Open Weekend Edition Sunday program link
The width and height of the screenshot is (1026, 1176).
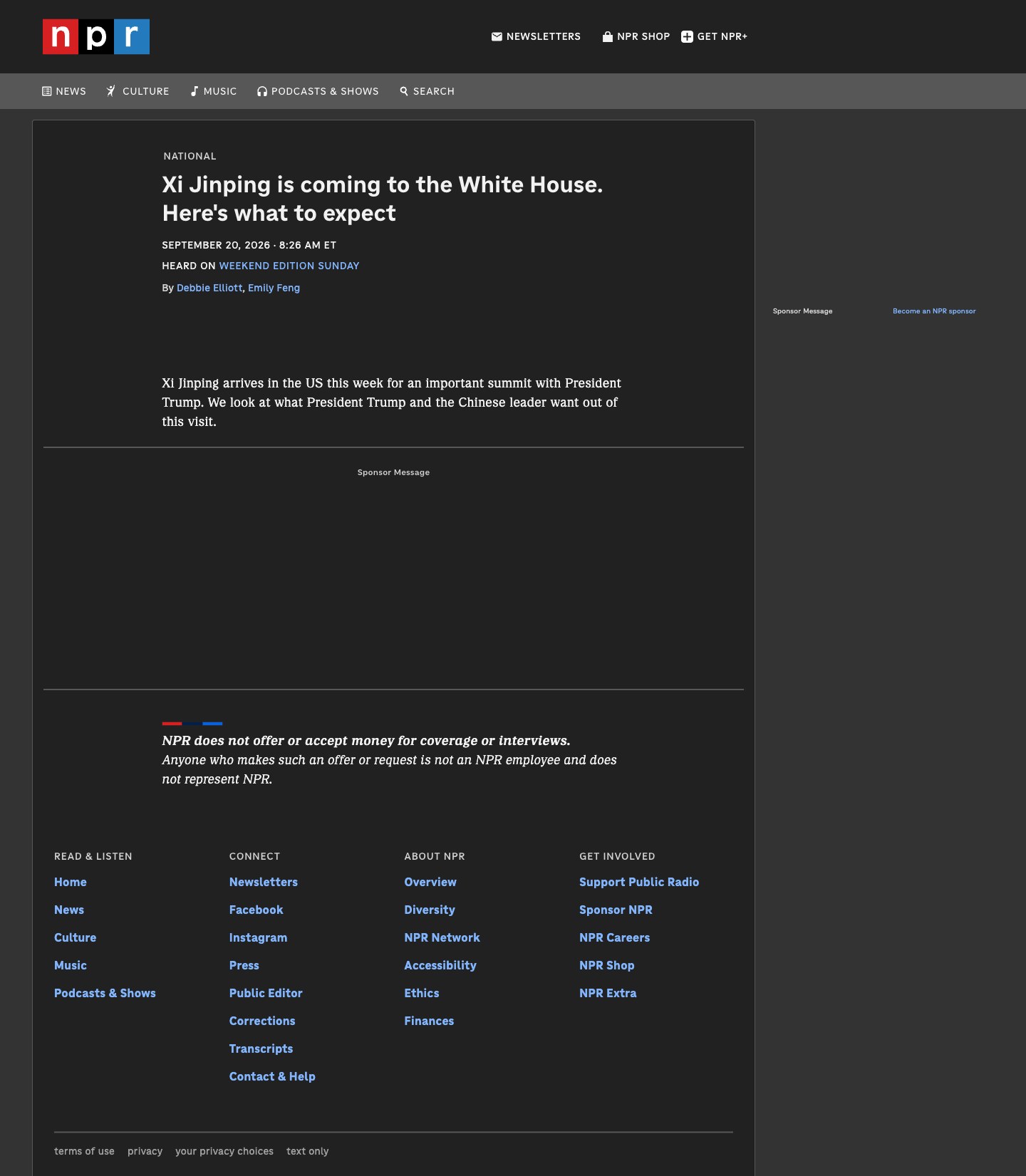click(x=289, y=266)
